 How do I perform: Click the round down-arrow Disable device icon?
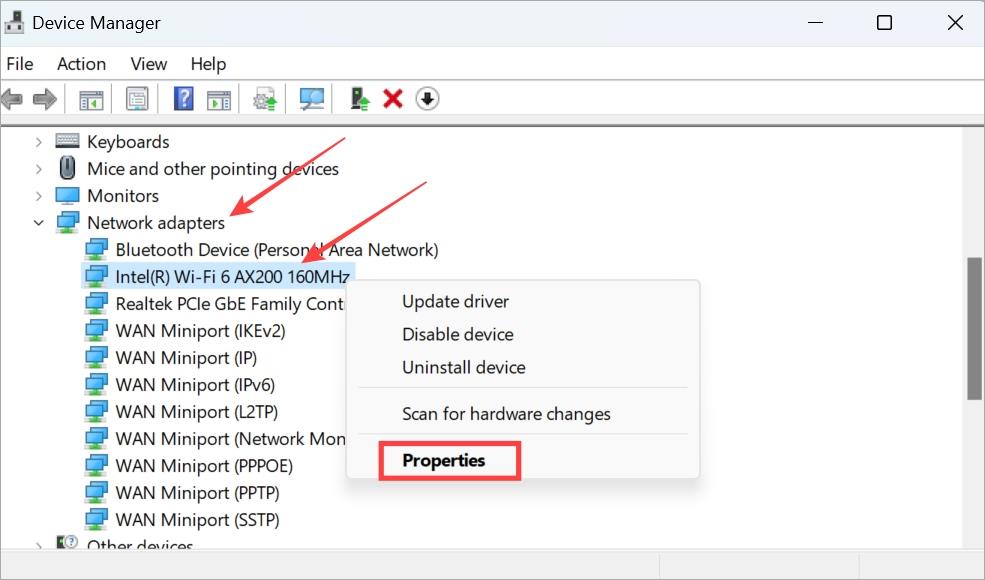427,99
